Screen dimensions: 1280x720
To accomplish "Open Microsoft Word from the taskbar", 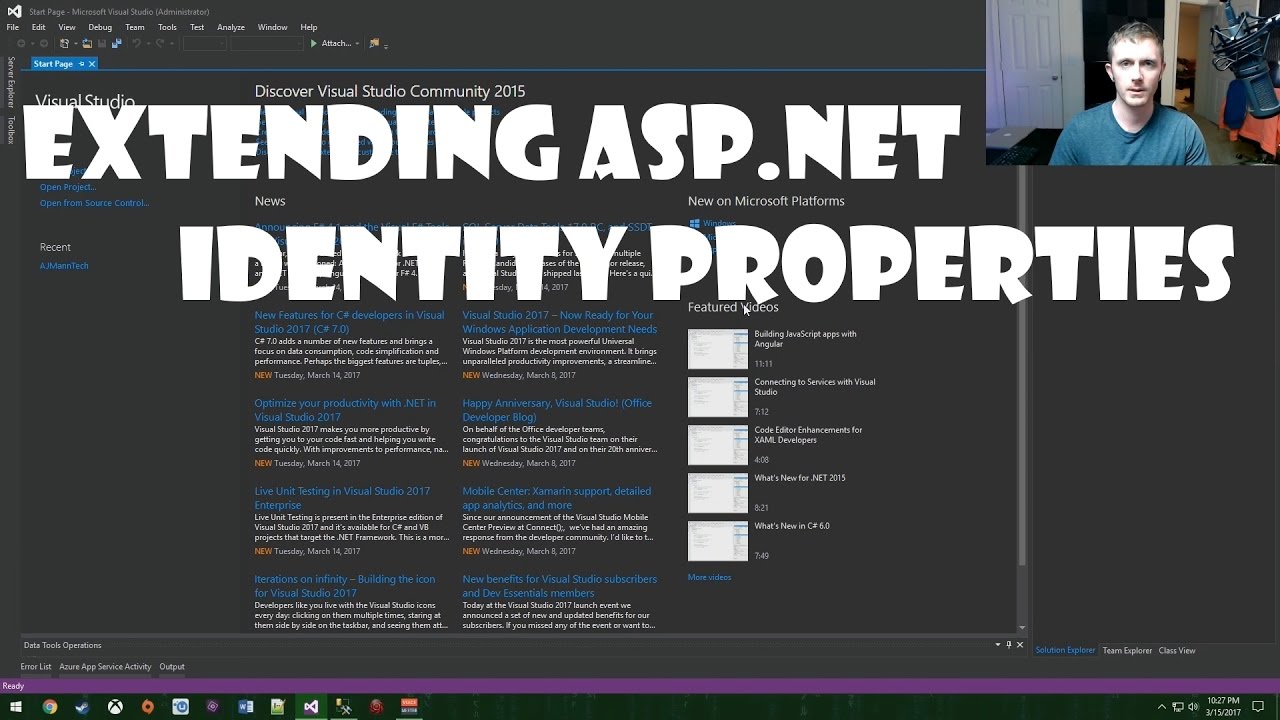I will (246, 707).
